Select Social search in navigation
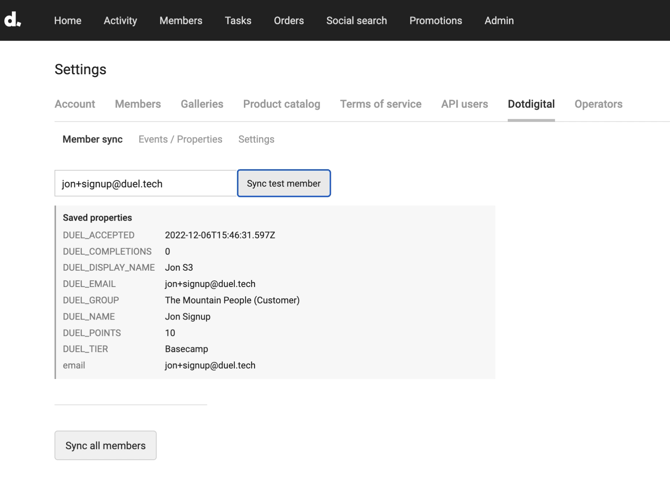Screen dimensions: 670x479 [356, 20]
